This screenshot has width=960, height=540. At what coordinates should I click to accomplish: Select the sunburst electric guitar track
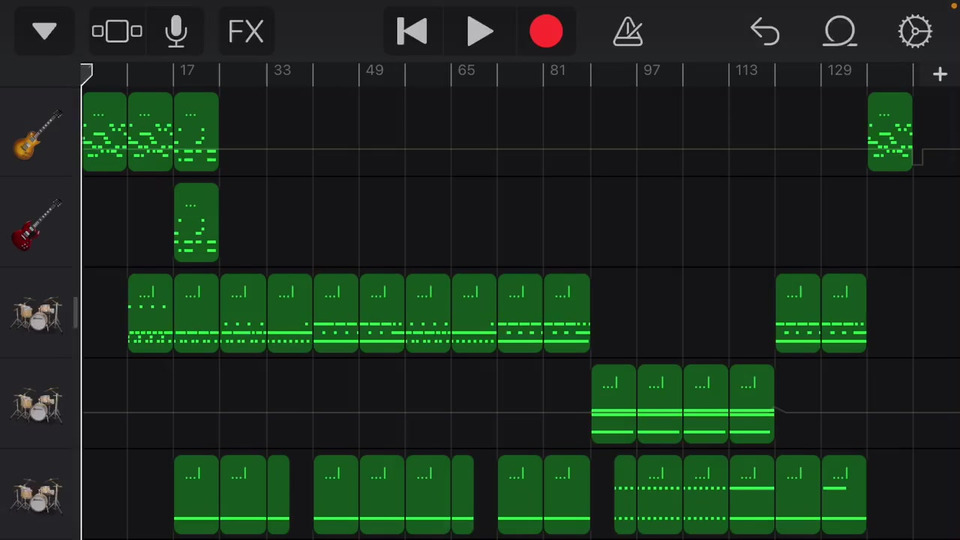38,135
